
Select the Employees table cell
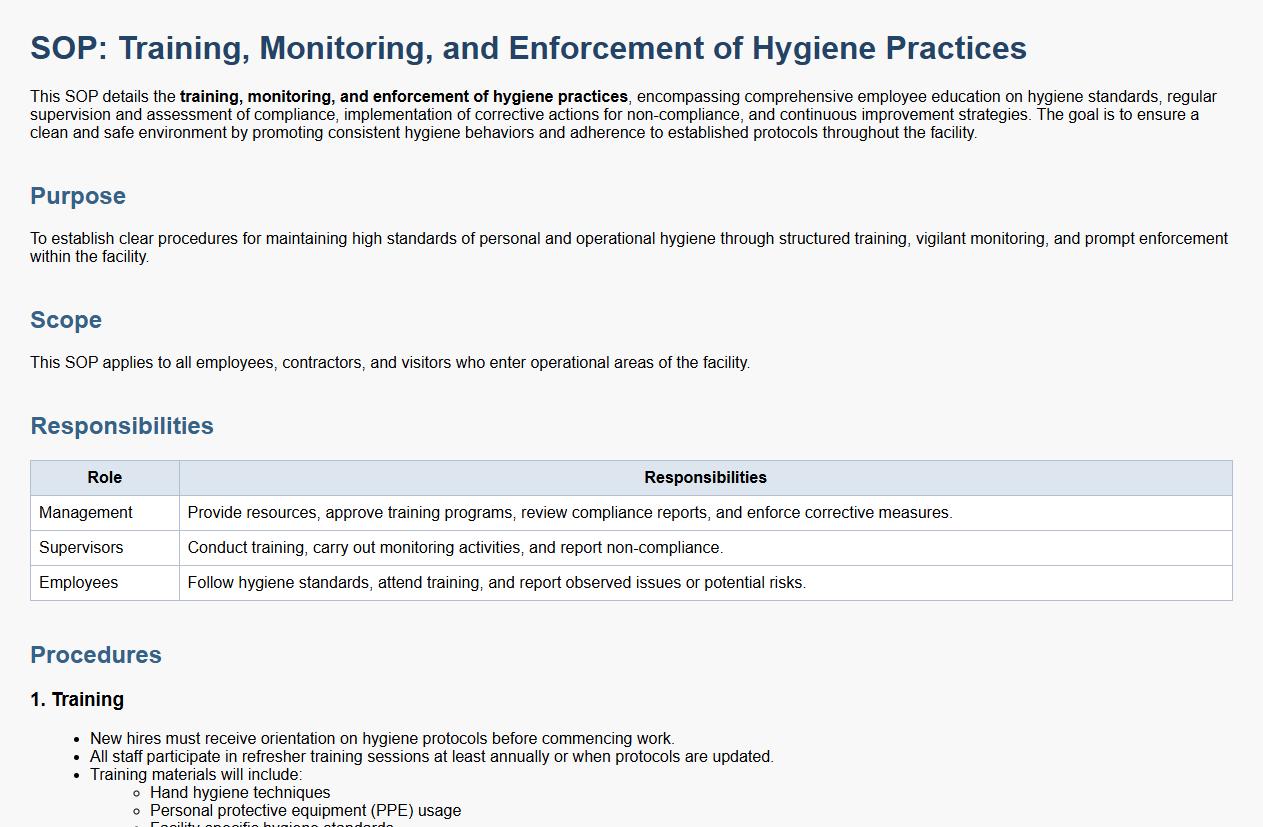coord(79,583)
